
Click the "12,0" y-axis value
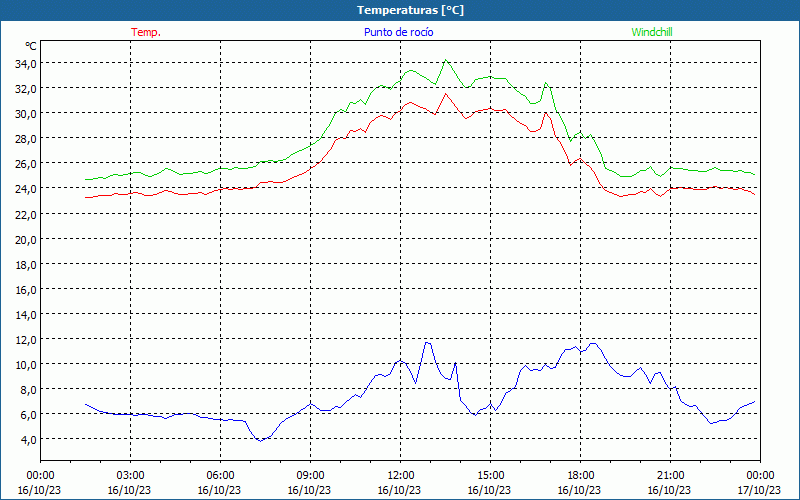point(26,340)
